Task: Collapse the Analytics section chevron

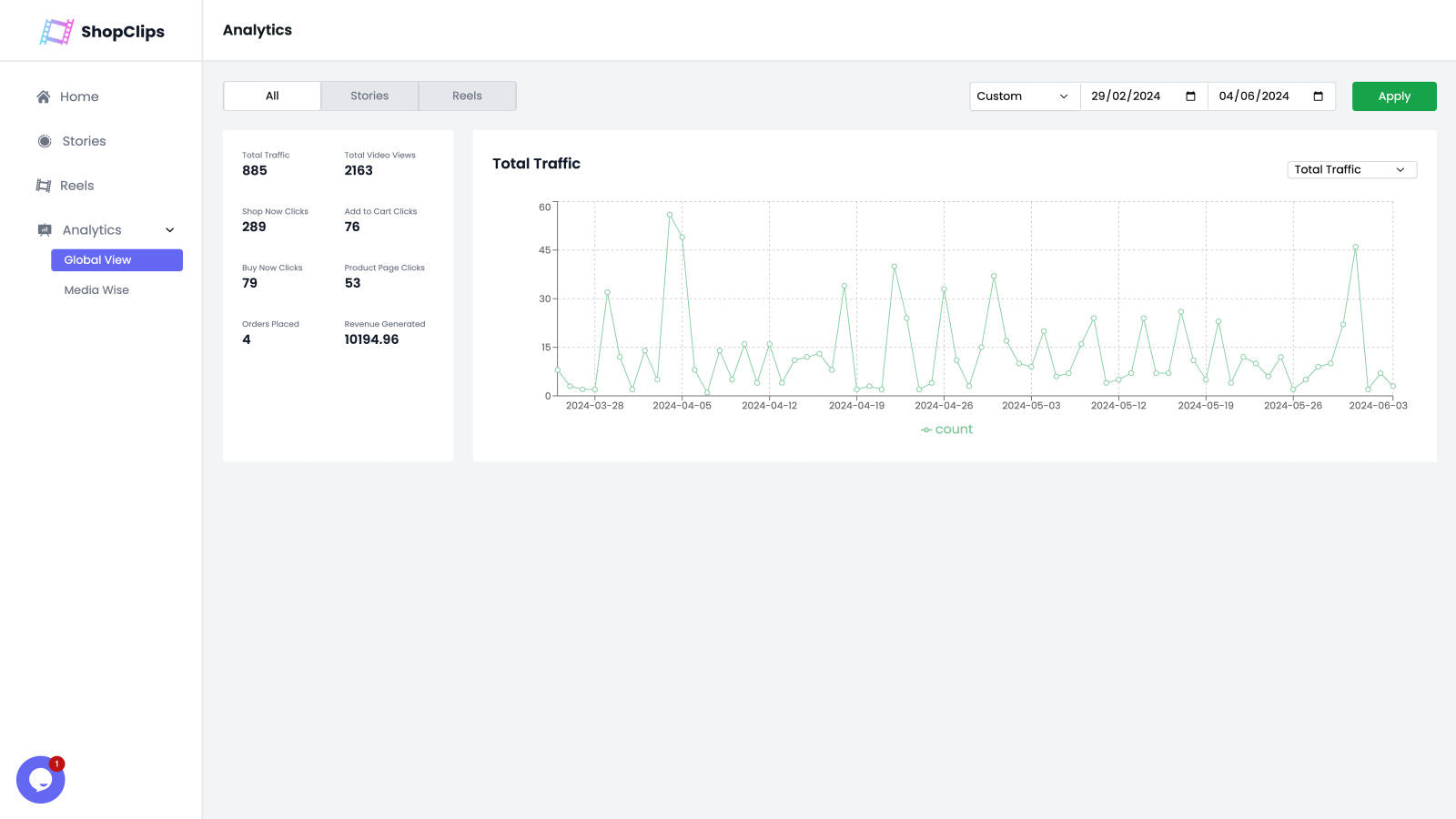Action: (x=169, y=230)
